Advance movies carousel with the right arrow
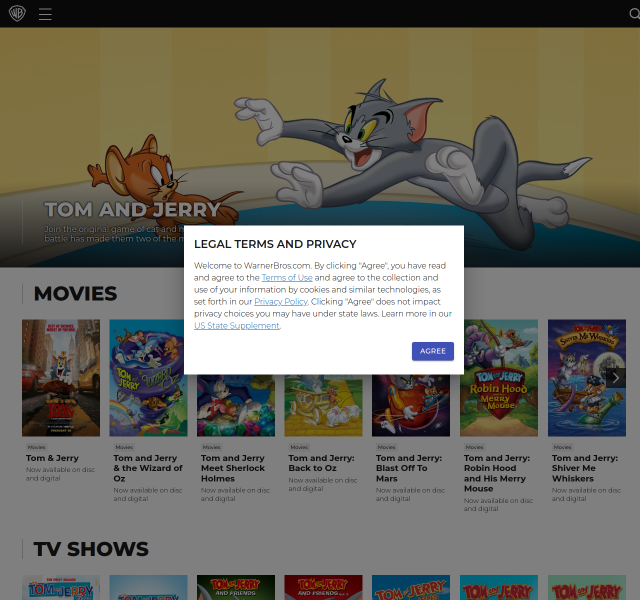This screenshot has height=600, width=640. pos(616,378)
